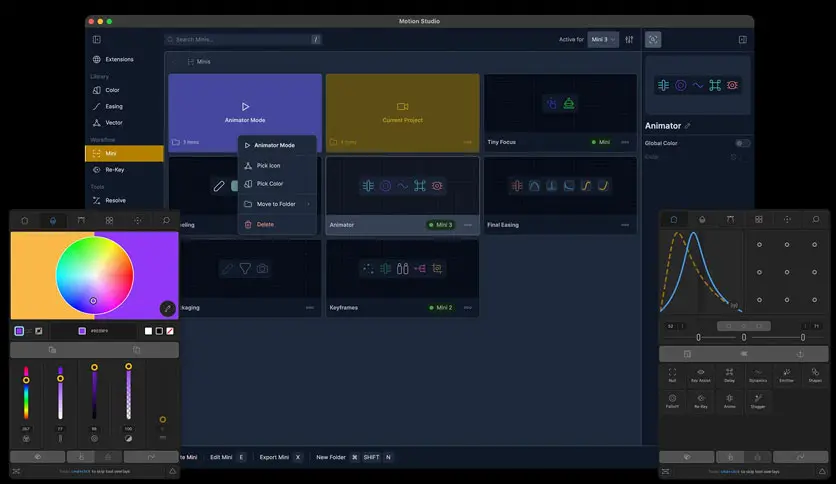Click the Mini badge on Tiny Focus
This screenshot has width=836, height=484.
click(x=601, y=142)
